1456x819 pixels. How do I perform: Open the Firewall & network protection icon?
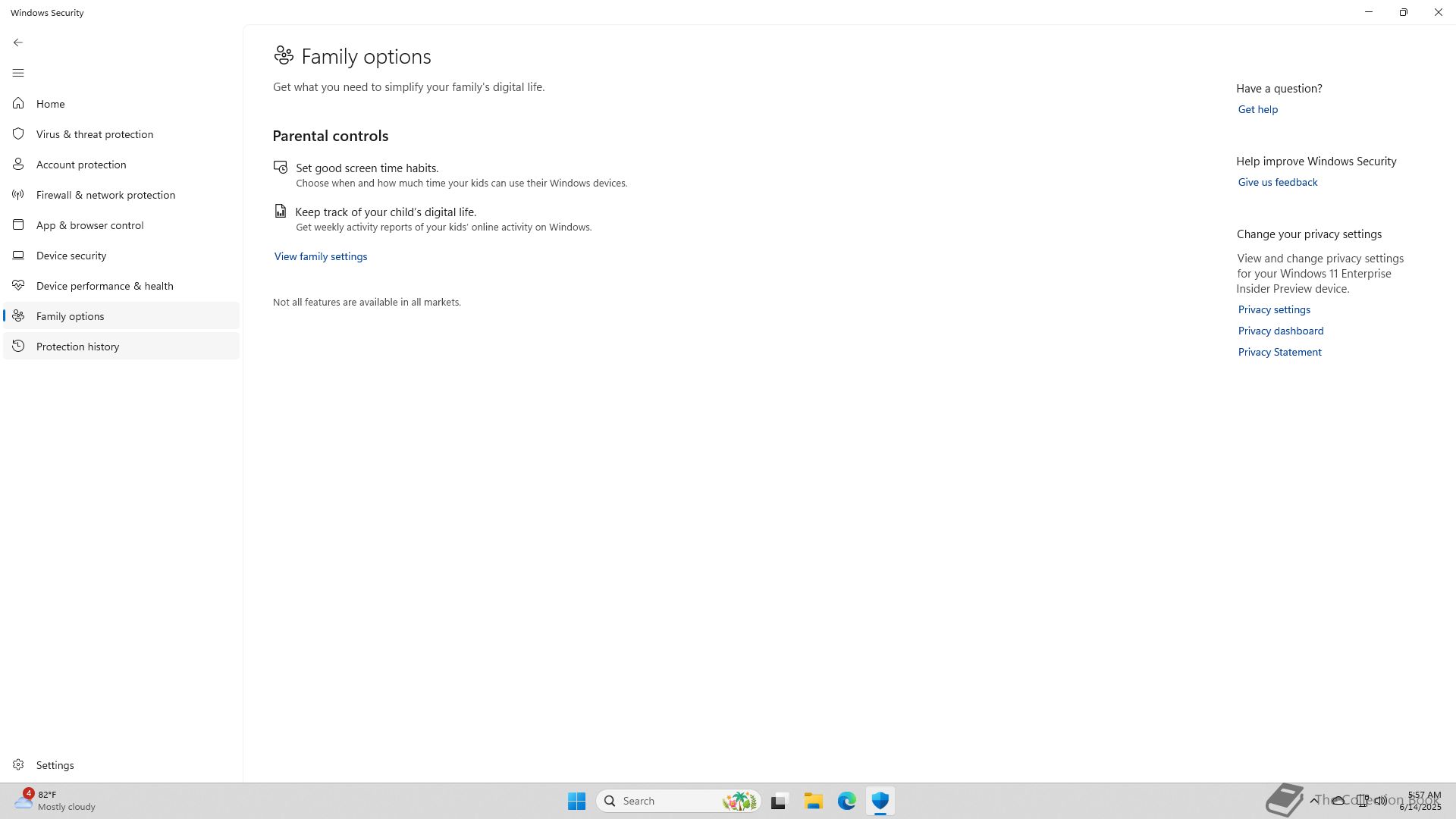pyautogui.click(x=18, y=195)
